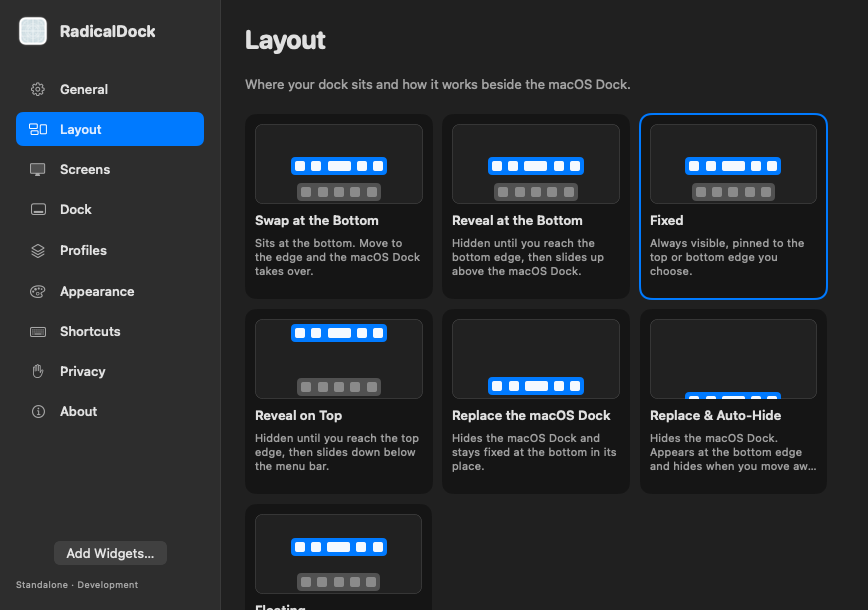Click description 'Always visible, pinned to the top'
Viewport: 868px width, 610px height.
pyautogui.click(x=727, y=257)
